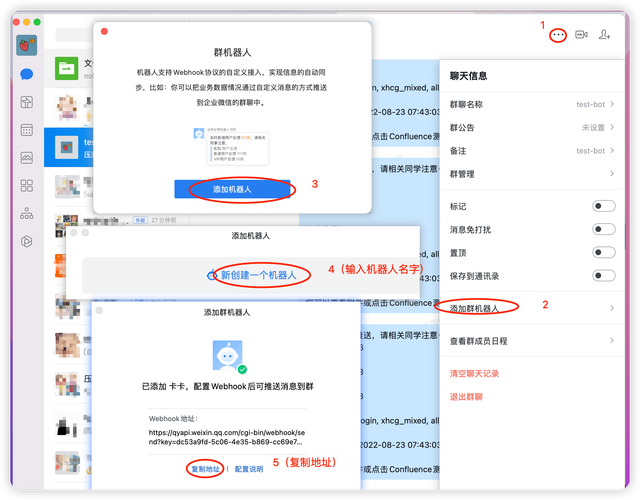Viewport: 640px width, 500px height.
Task: Click the 27分钟前 chat timestamp
Action: click(164, 220)
